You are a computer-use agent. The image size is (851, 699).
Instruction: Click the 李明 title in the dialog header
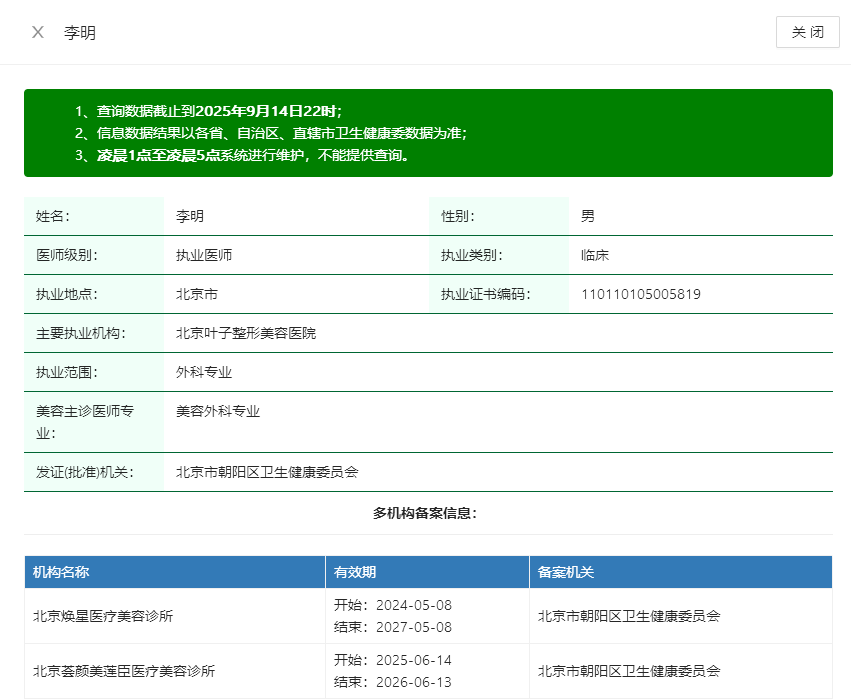point(80,32)
